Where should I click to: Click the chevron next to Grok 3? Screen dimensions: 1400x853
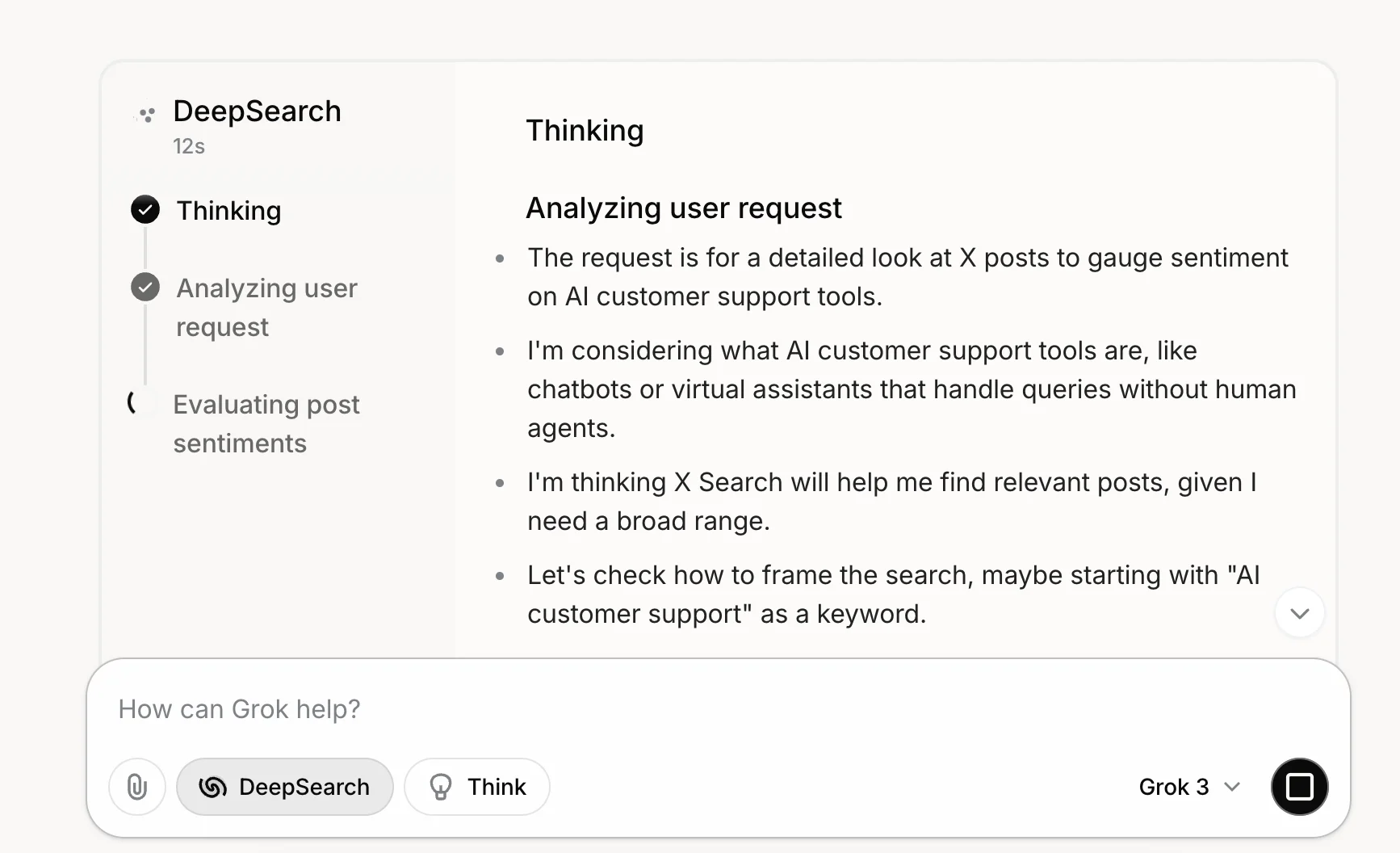pos(1232,787)
